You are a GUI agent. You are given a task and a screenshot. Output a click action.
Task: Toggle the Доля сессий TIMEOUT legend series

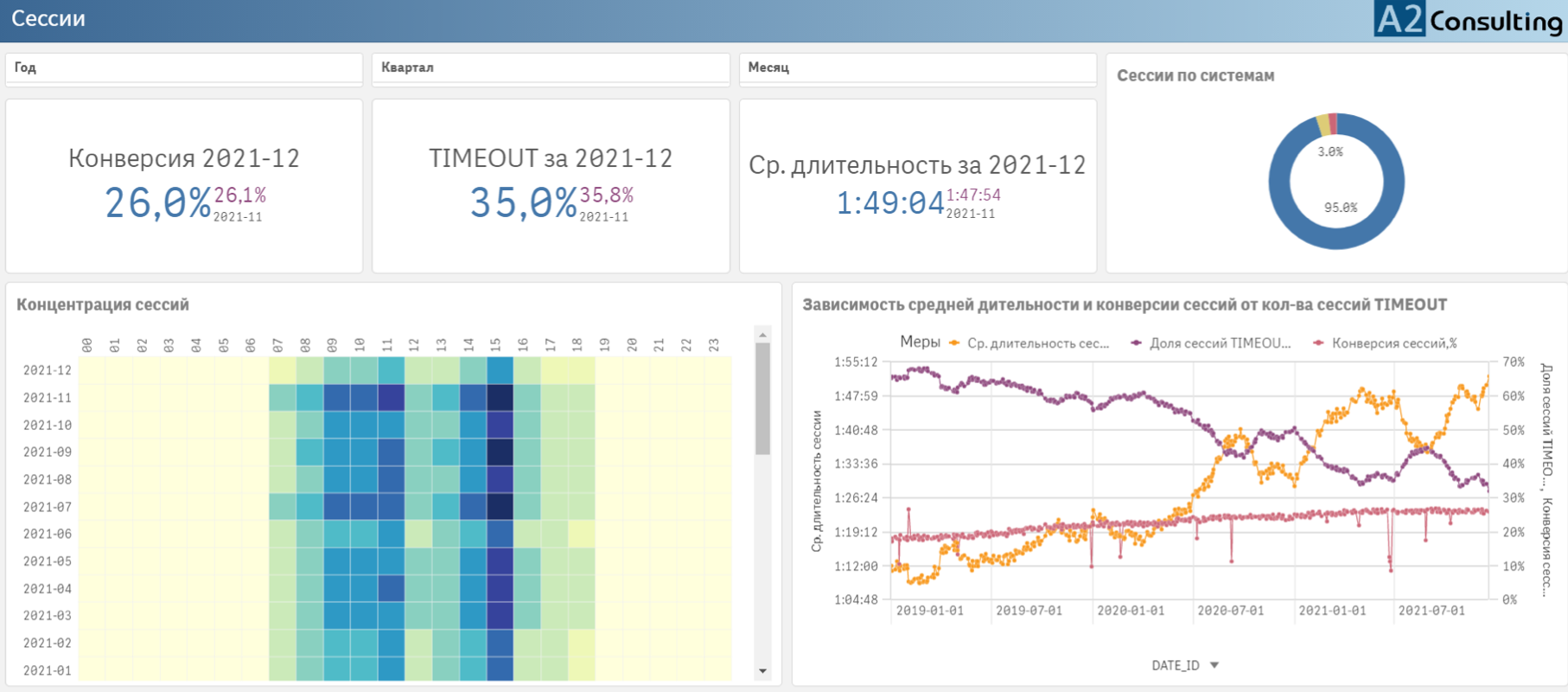(1220, 343)
